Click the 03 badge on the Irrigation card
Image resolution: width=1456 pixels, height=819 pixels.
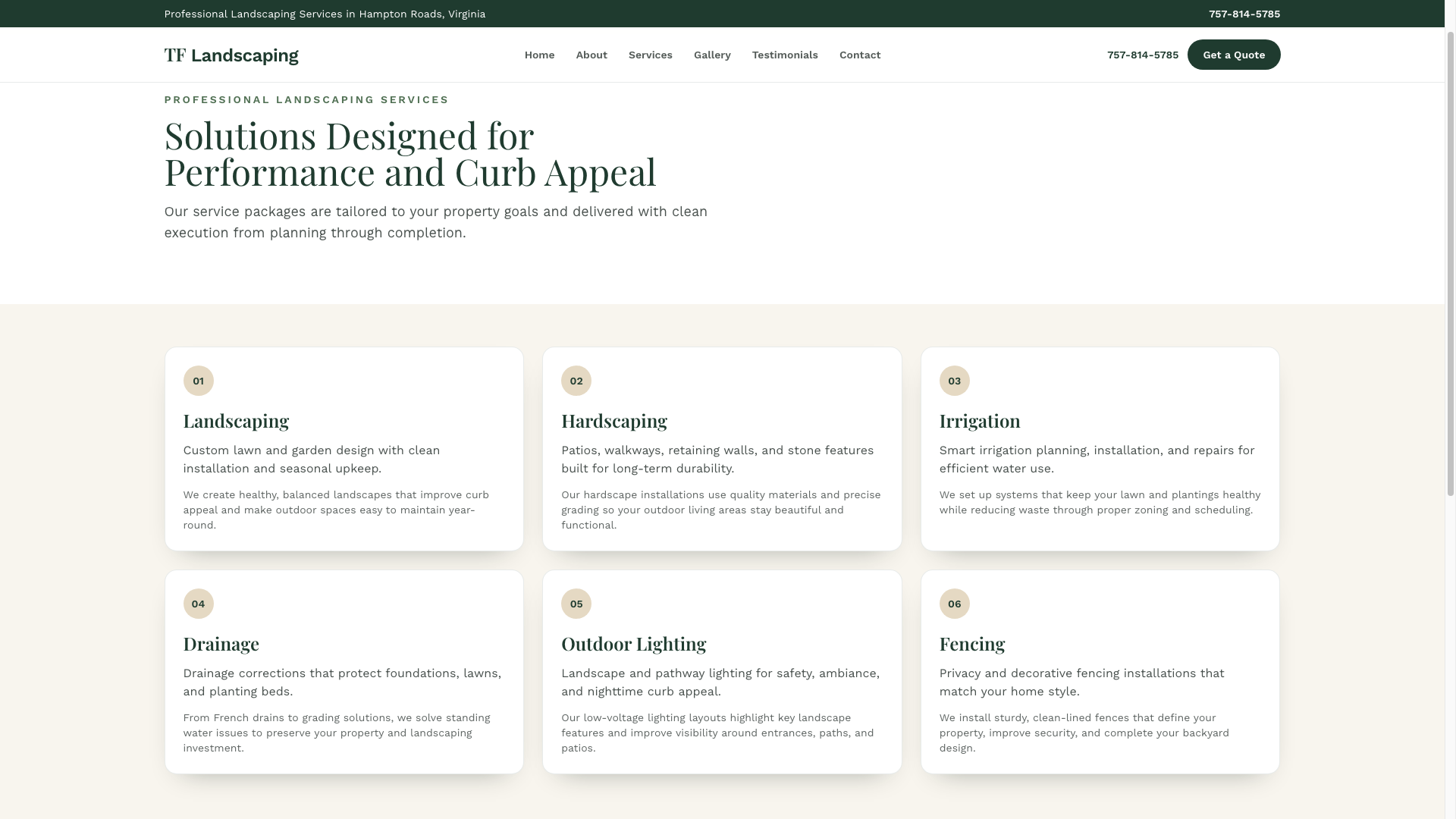tap(954, 381)
